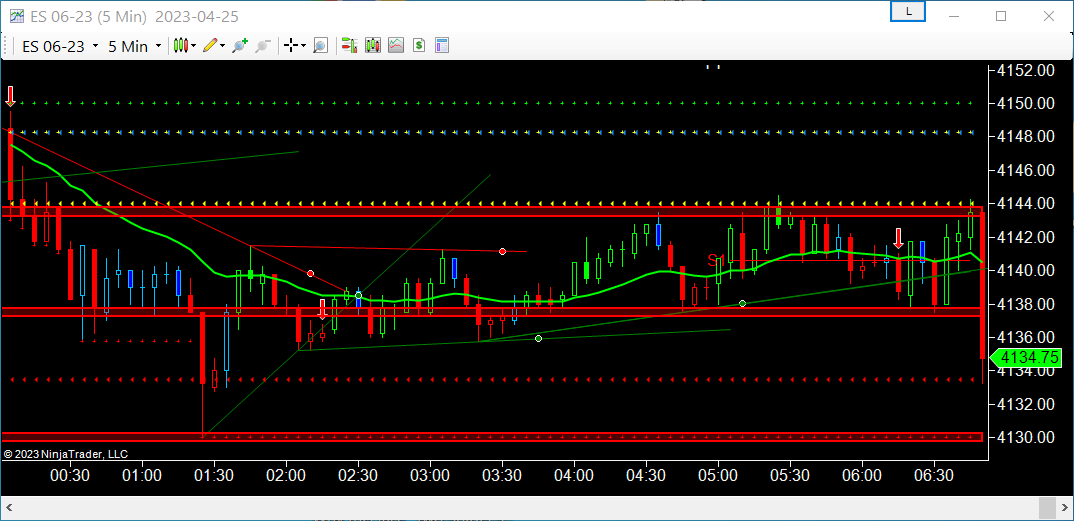Expand the chart style dropdown arrow
The width and height of the screenshot is (1074, 521).
tap(194, 47)
